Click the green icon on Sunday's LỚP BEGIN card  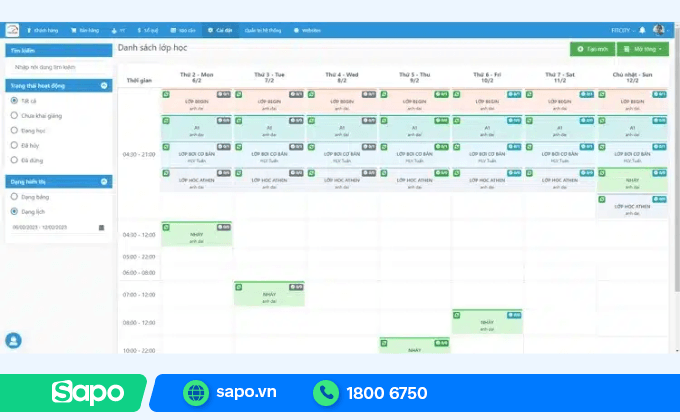coord(602,94)
